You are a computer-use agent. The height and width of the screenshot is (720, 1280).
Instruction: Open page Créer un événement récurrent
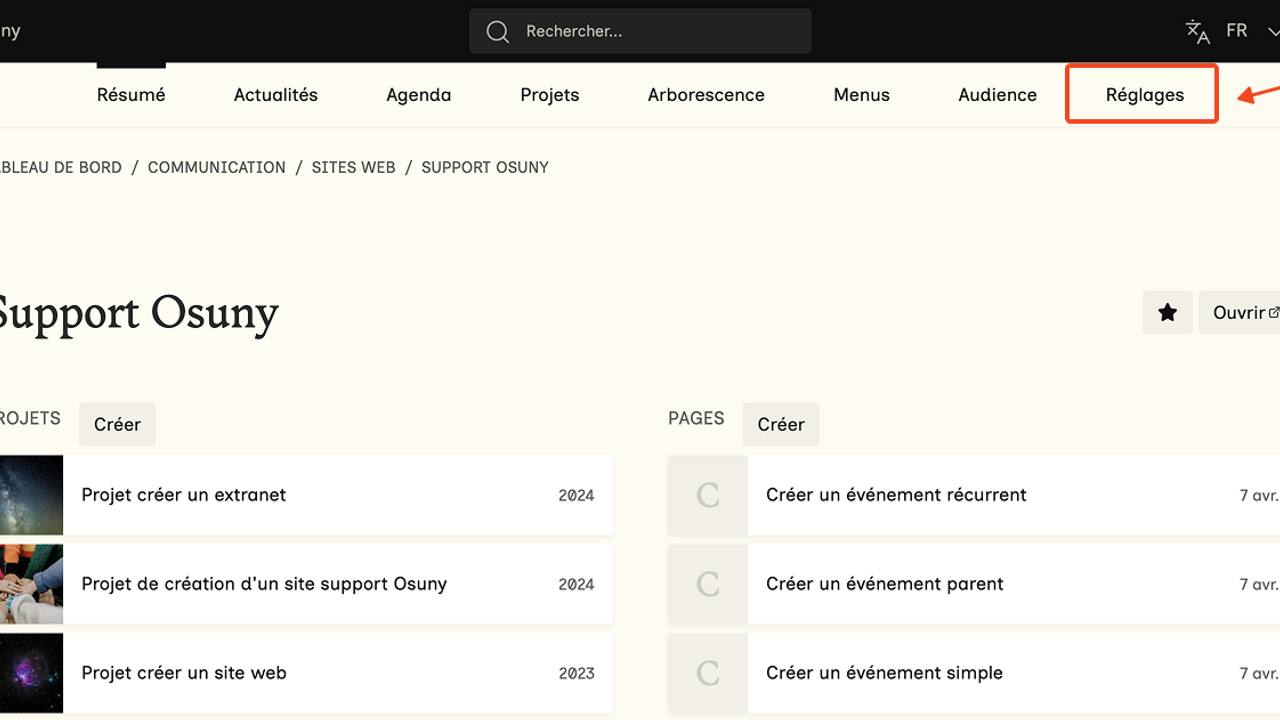pos(896,495)
